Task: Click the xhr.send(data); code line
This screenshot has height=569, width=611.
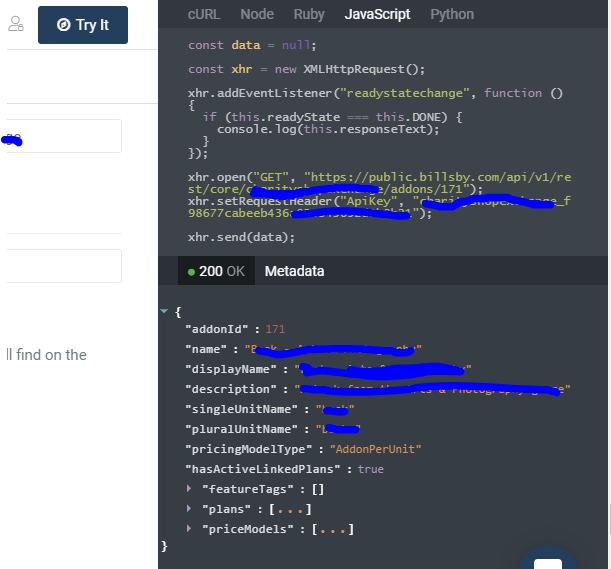Action: point(241,237)
